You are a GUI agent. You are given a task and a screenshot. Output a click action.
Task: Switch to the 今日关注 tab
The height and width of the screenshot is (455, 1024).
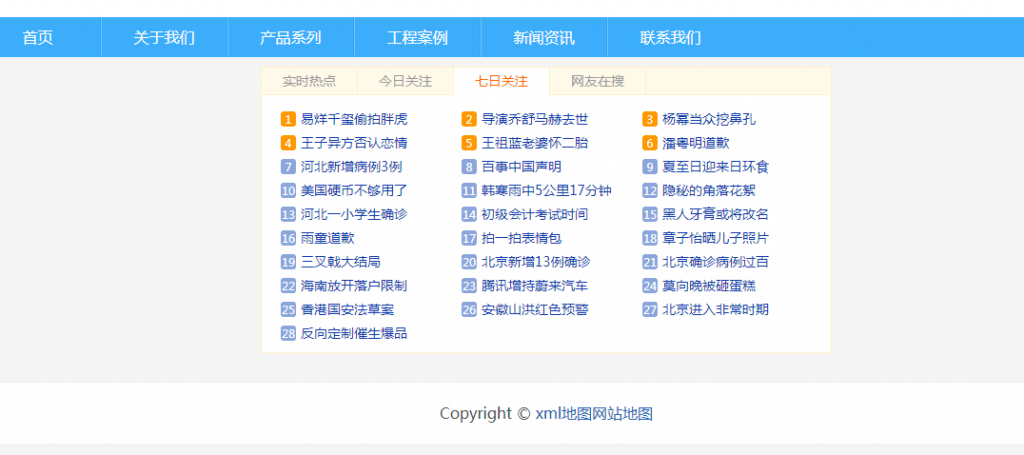406,82
